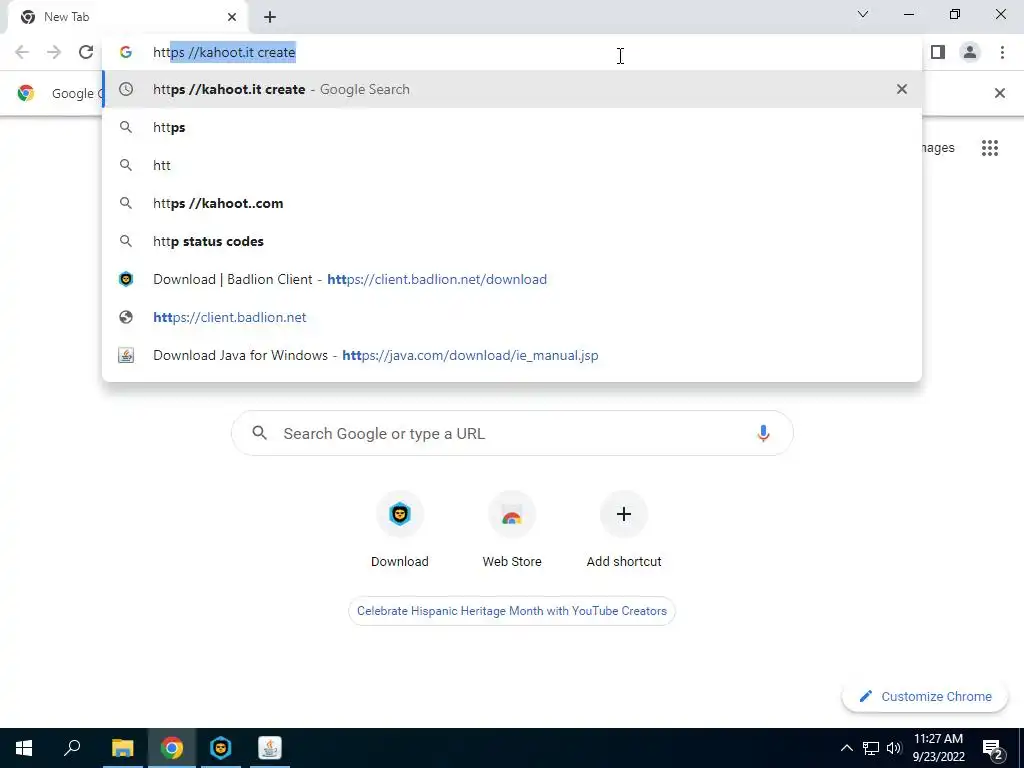This screenshot has height=768, width=1024.
Task: Click the Add shortcut button
Action: tap(624, 530)
